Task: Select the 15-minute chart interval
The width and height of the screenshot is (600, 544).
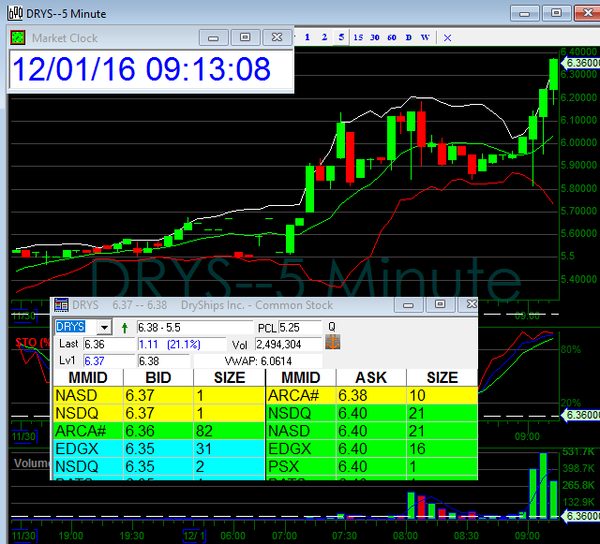Action: click(x=358, y=37)
